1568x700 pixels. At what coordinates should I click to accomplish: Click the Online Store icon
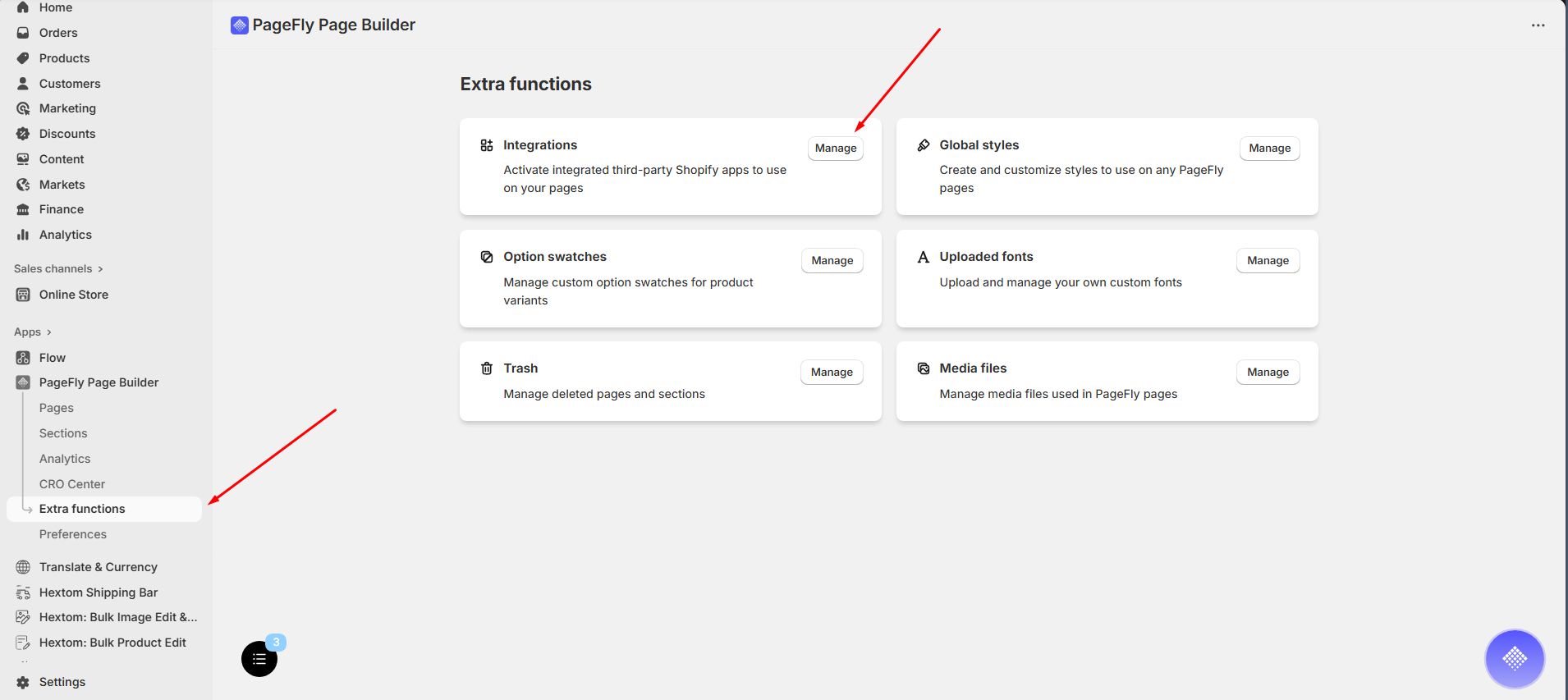(23, 295)
